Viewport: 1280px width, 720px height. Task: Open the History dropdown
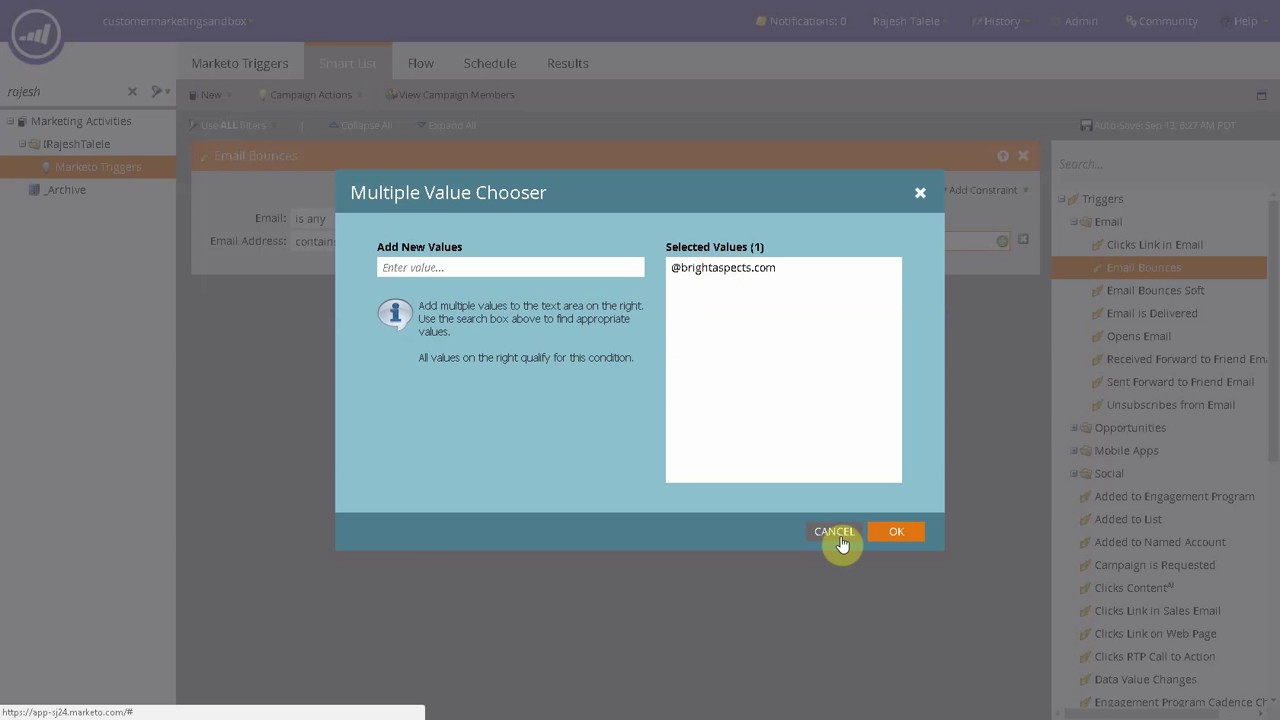coord(1001,21)
